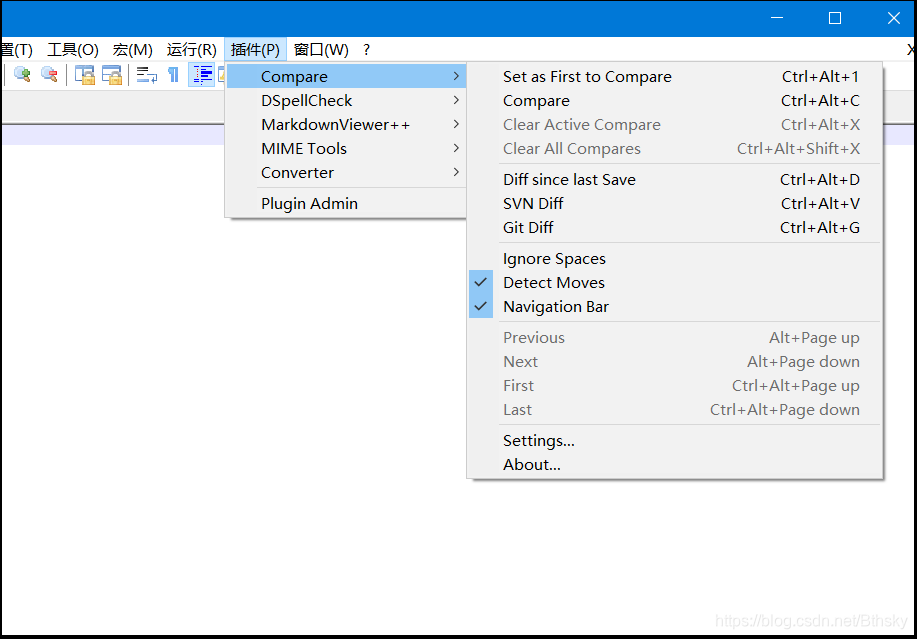Select the Zoom Out toolbar icon
The width and height of the screenshot is (917, 639).
click(48, 74)
